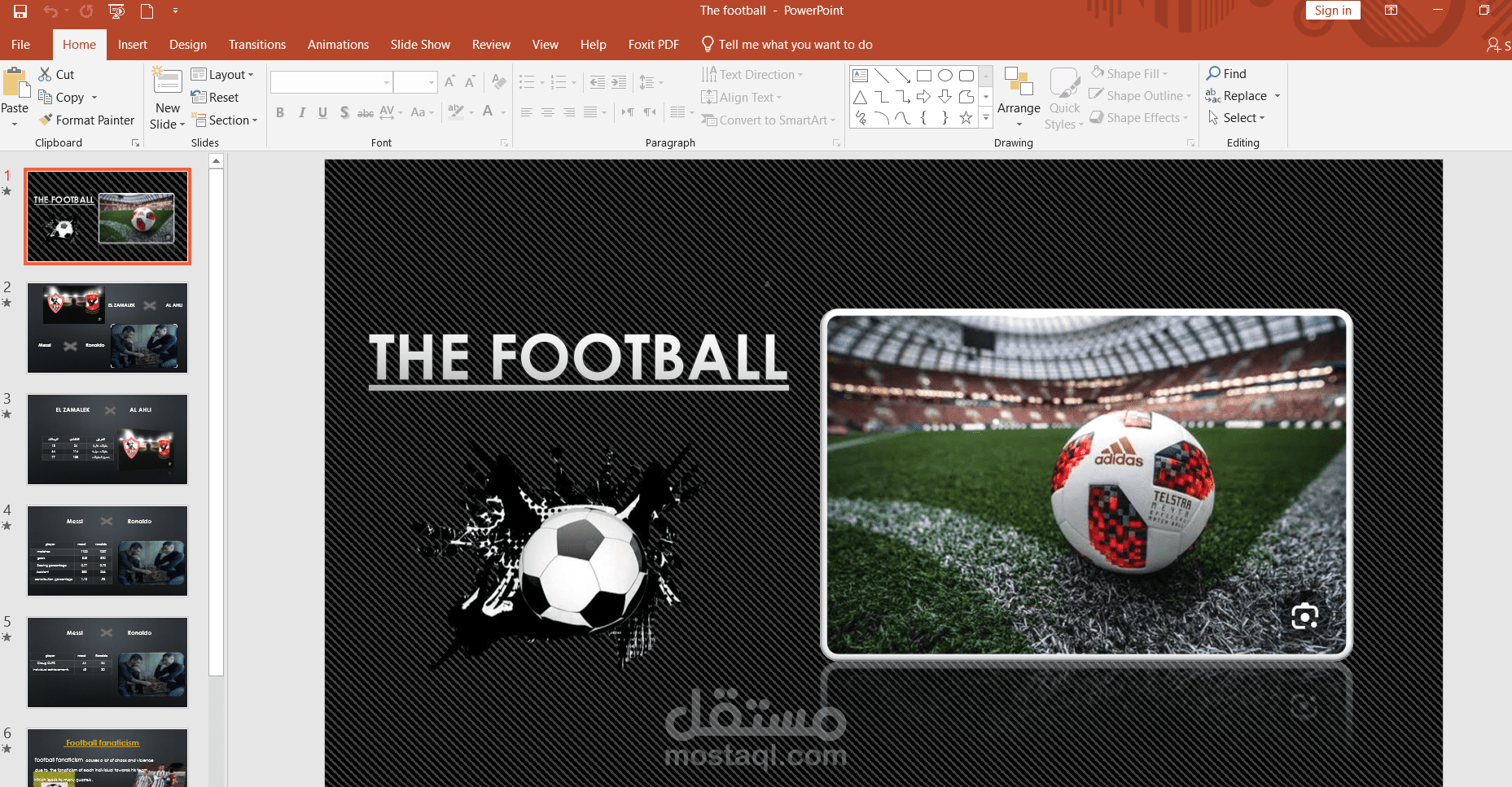Open the Design ribbon tab

point(187,44)
